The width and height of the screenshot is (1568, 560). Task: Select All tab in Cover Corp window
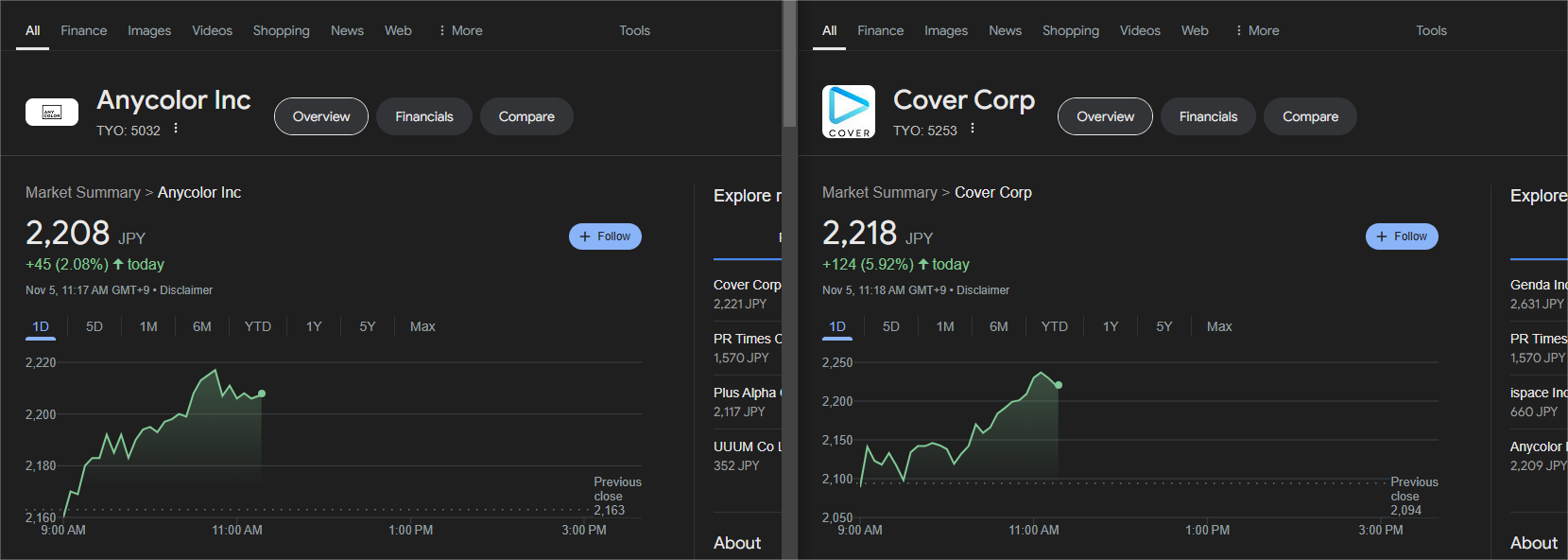click(829, 30)
